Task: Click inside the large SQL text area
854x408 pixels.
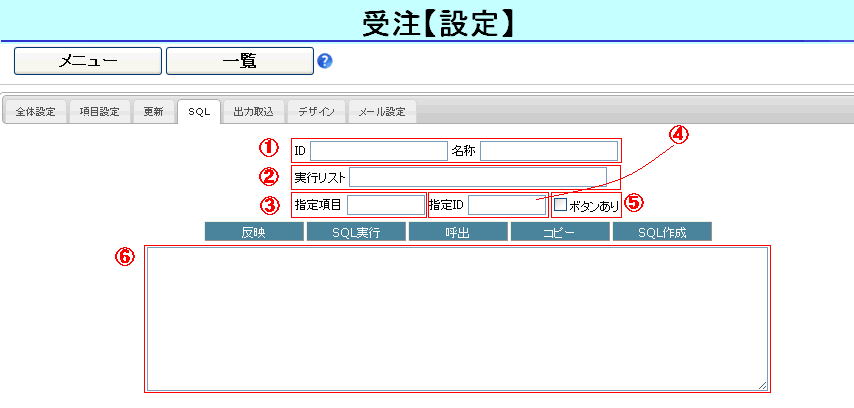Action: (457, 318)
